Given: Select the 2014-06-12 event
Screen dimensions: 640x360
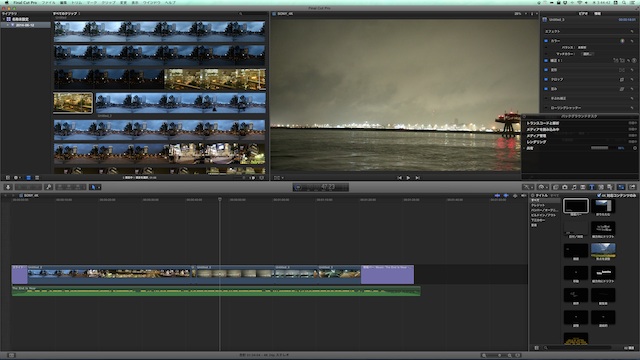Looking at the screenshot, I should point(25,25).
